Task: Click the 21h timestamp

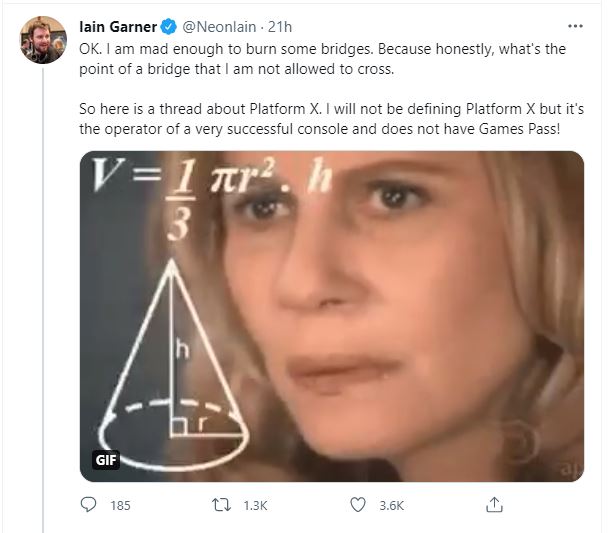Action: (281, 26)
